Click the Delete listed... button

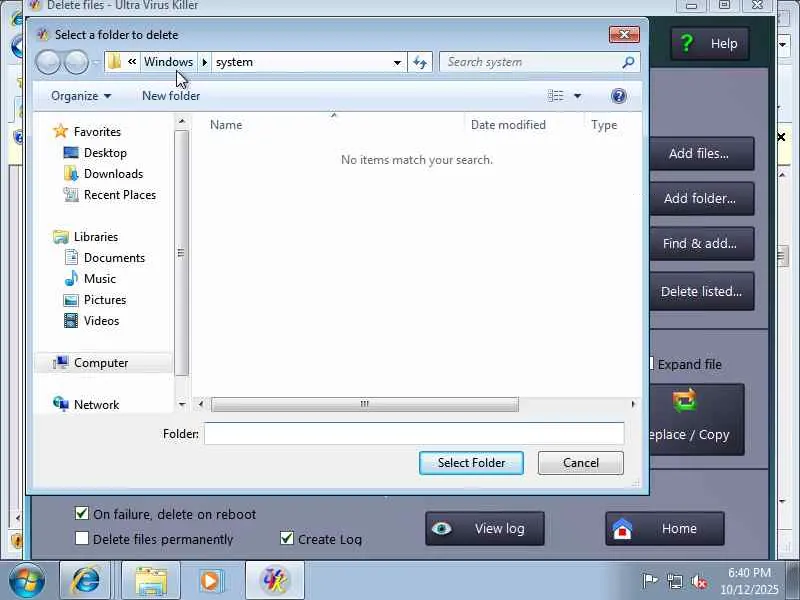[x=702, y=291]
